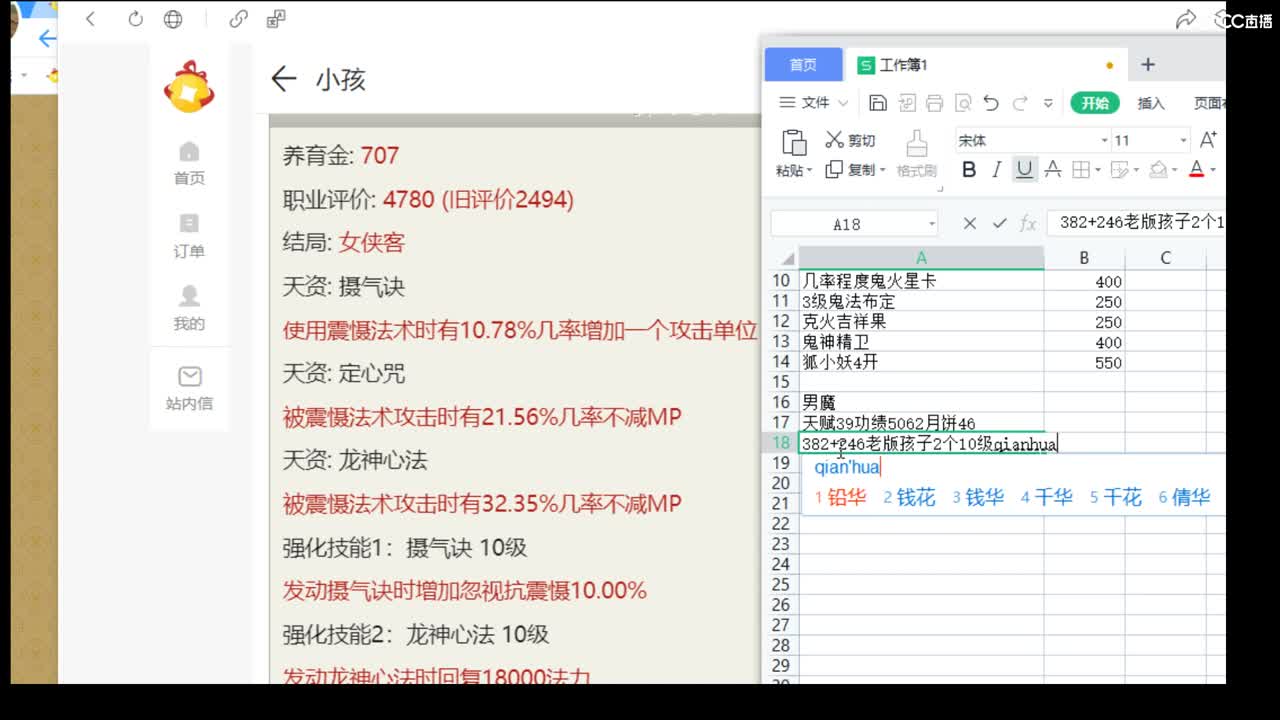Redo the action in WPS
This screenshot has width=1280, height=720.
(x=1020, y=103)
